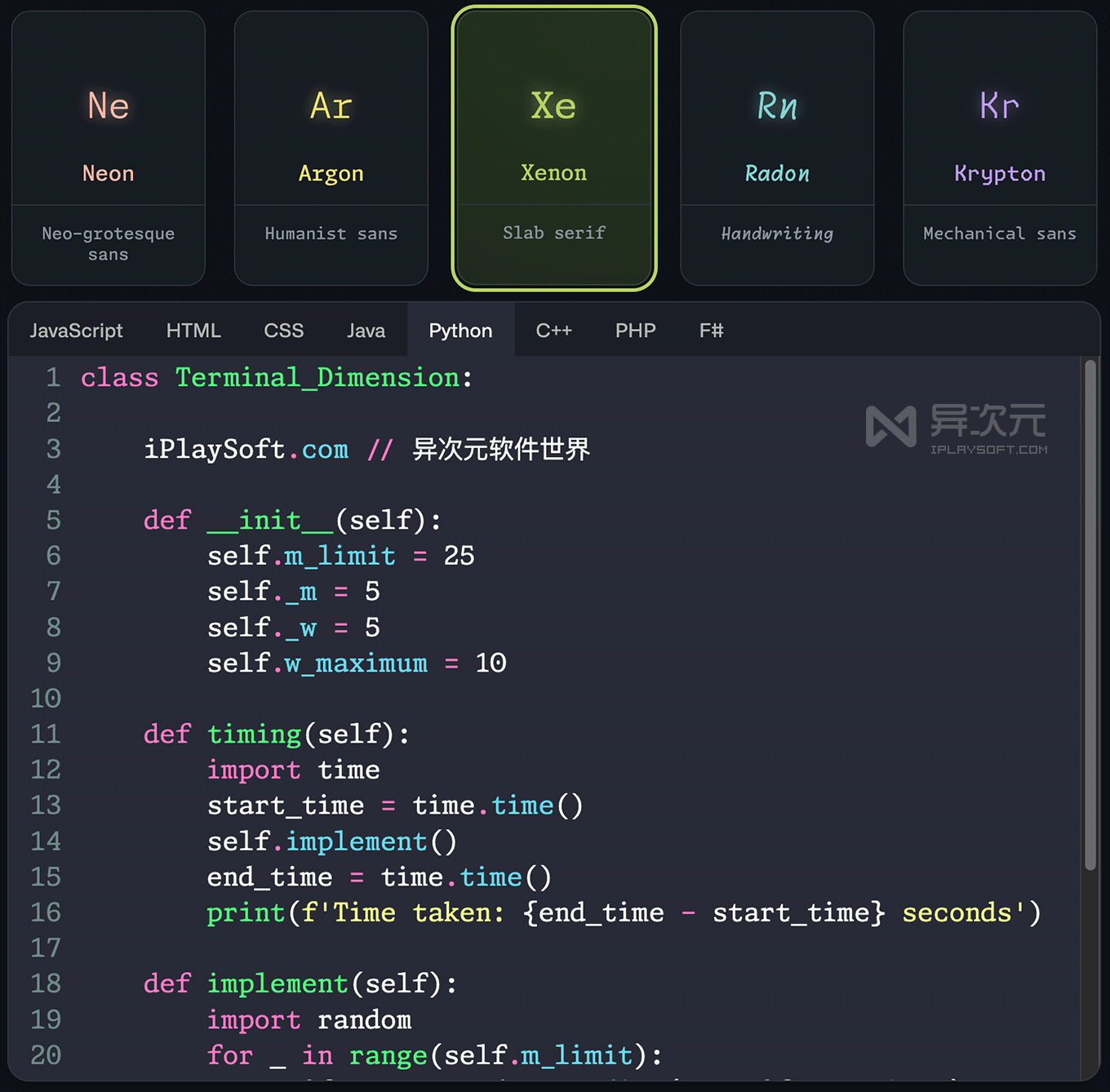Click the Kr element symbol icon

point(999,105)
